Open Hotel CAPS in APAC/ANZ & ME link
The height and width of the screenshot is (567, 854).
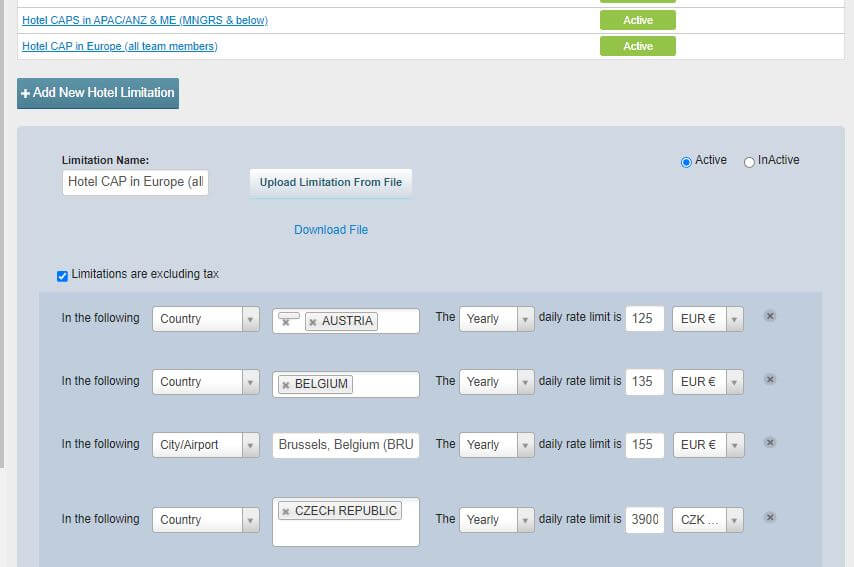[x=145, y=20]
